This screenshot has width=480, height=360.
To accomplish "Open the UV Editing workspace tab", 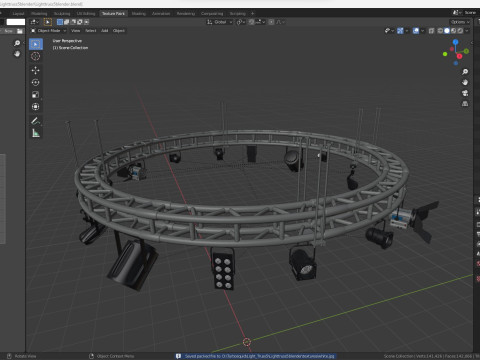I will (x=86, y=14).
